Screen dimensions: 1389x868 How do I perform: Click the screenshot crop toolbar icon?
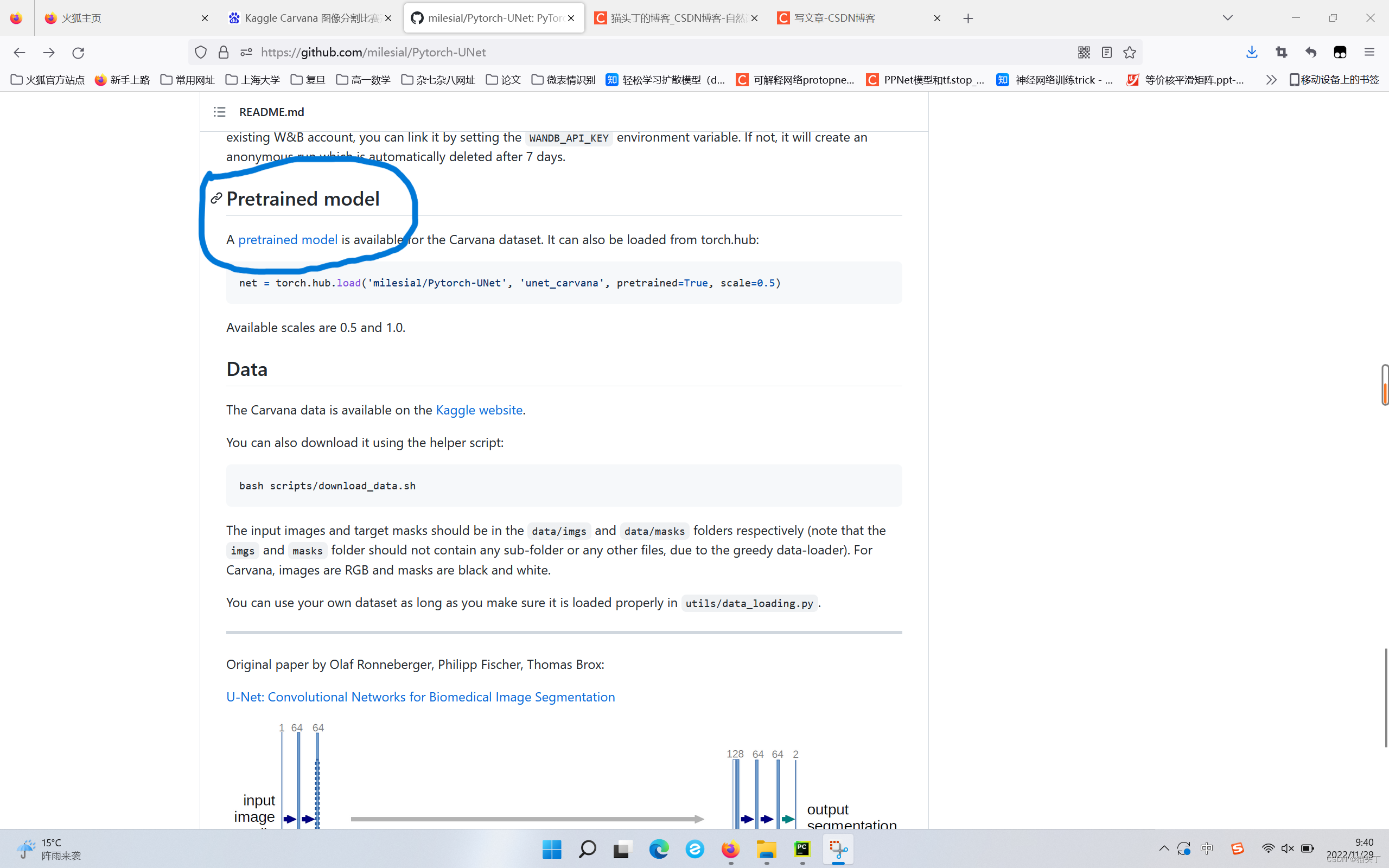[1281, 52]
